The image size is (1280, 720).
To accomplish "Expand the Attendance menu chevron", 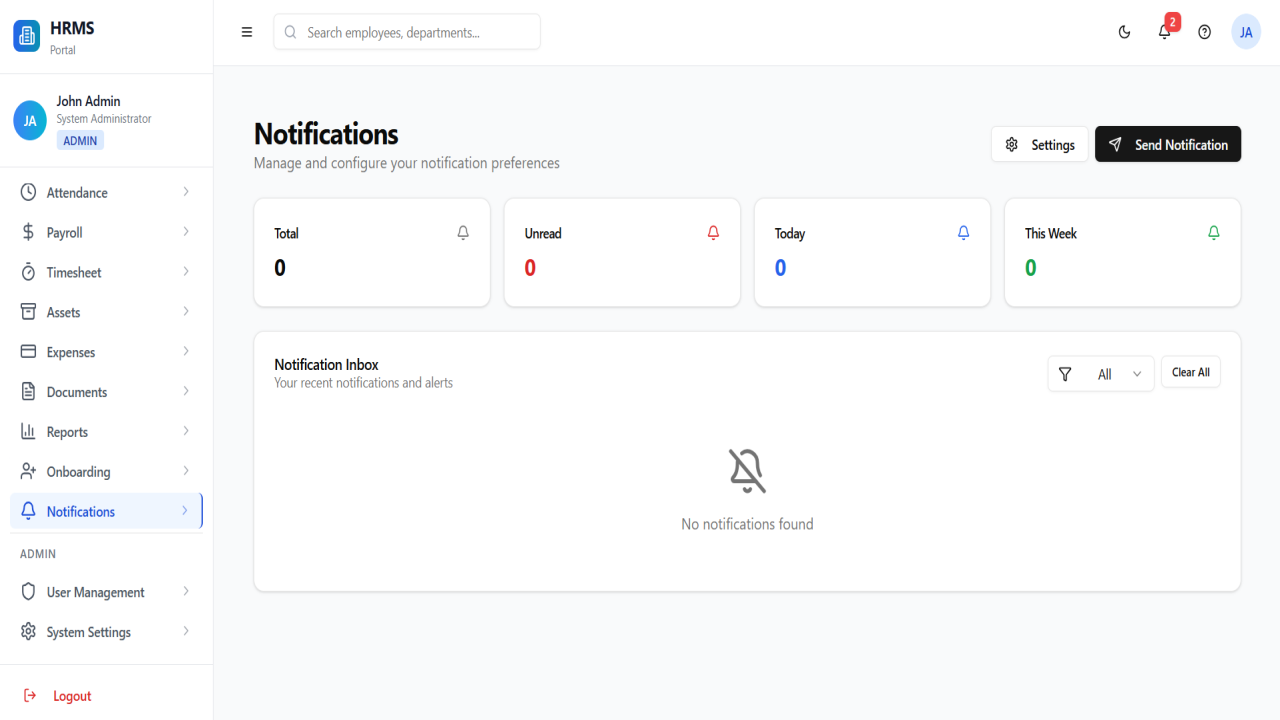I will (x=186, y=192).
